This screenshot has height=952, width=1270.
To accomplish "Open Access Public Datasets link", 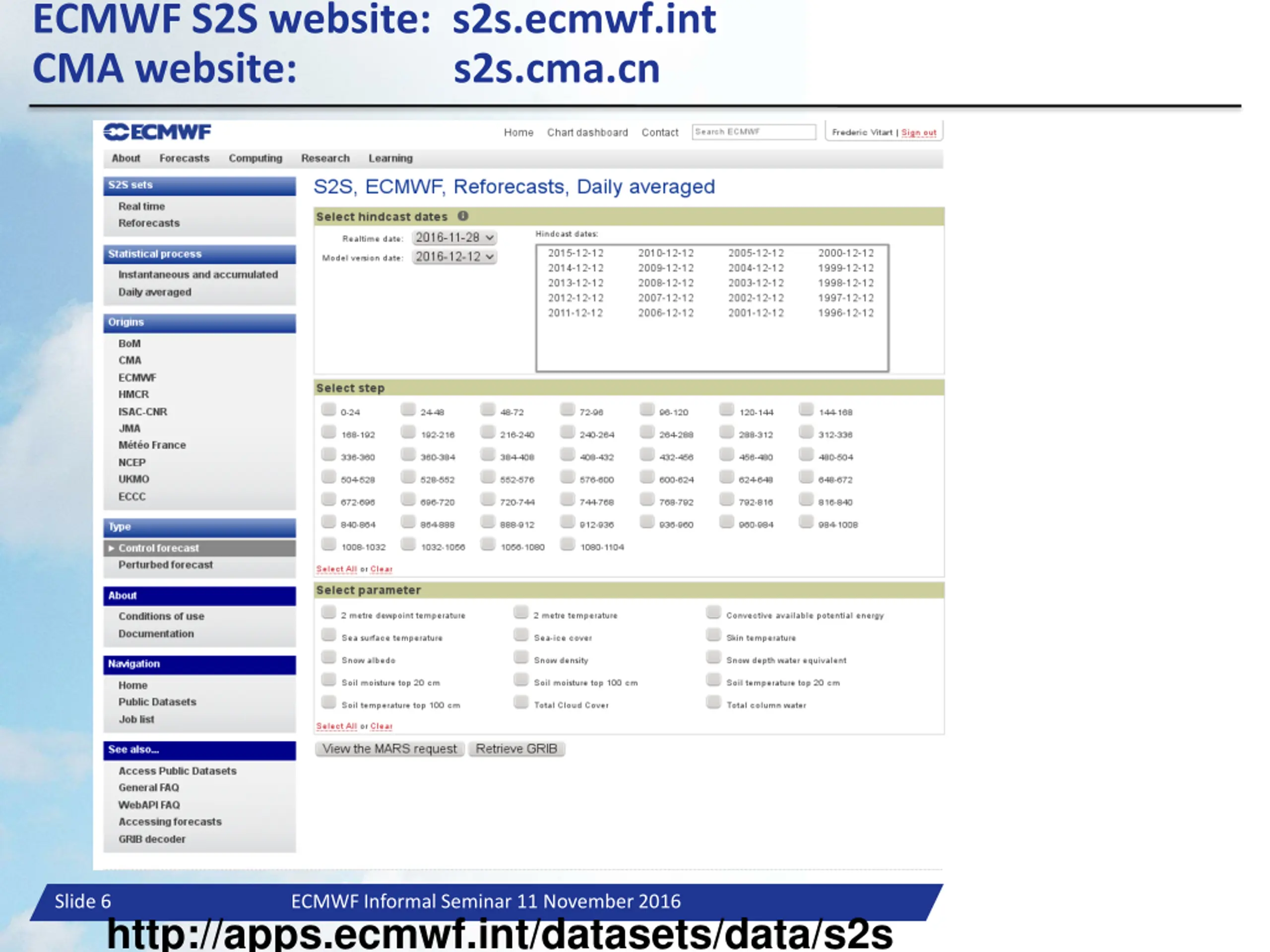I will tap(178, 771).
